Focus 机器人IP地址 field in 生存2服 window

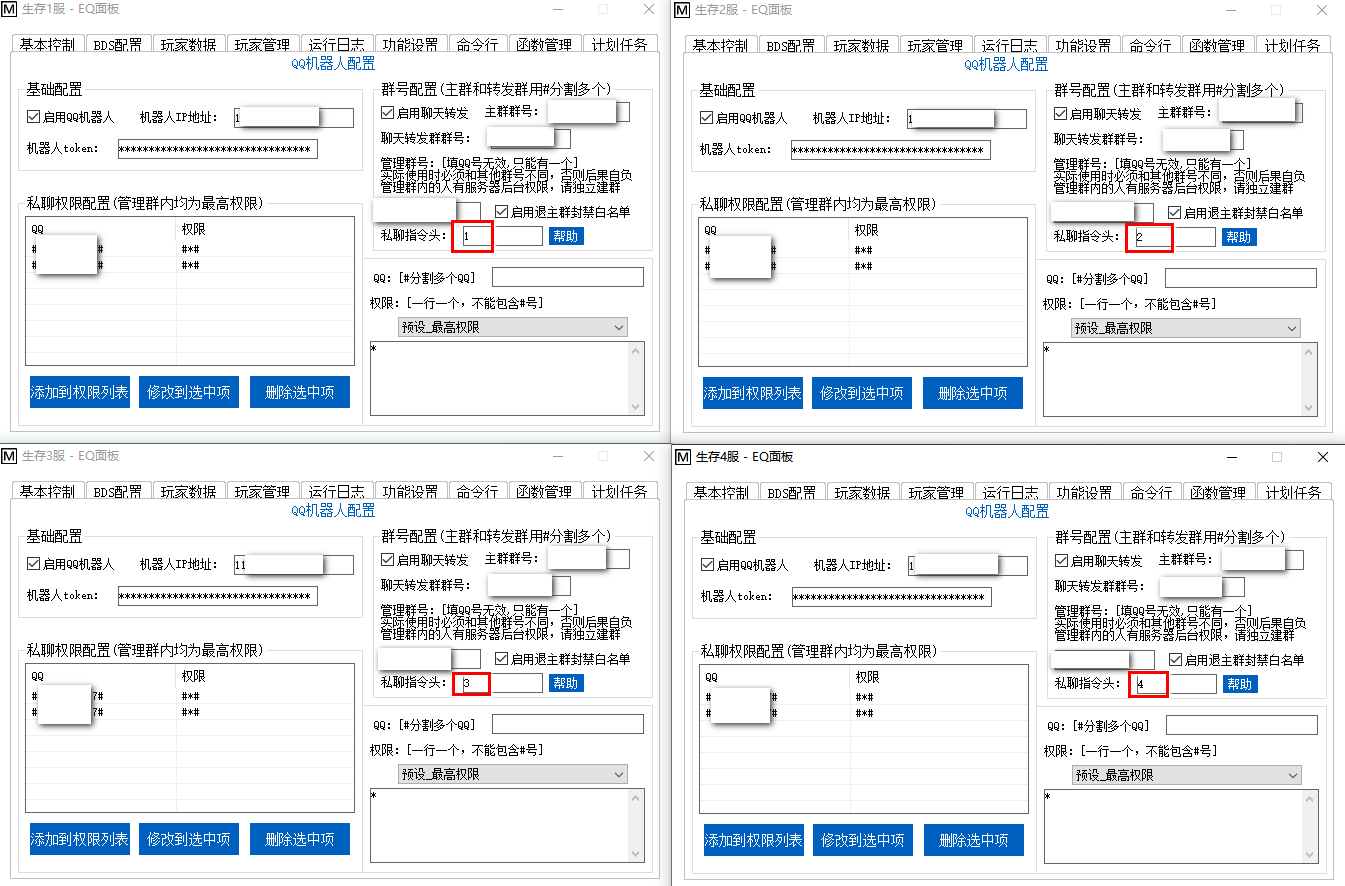coord(966,119)
